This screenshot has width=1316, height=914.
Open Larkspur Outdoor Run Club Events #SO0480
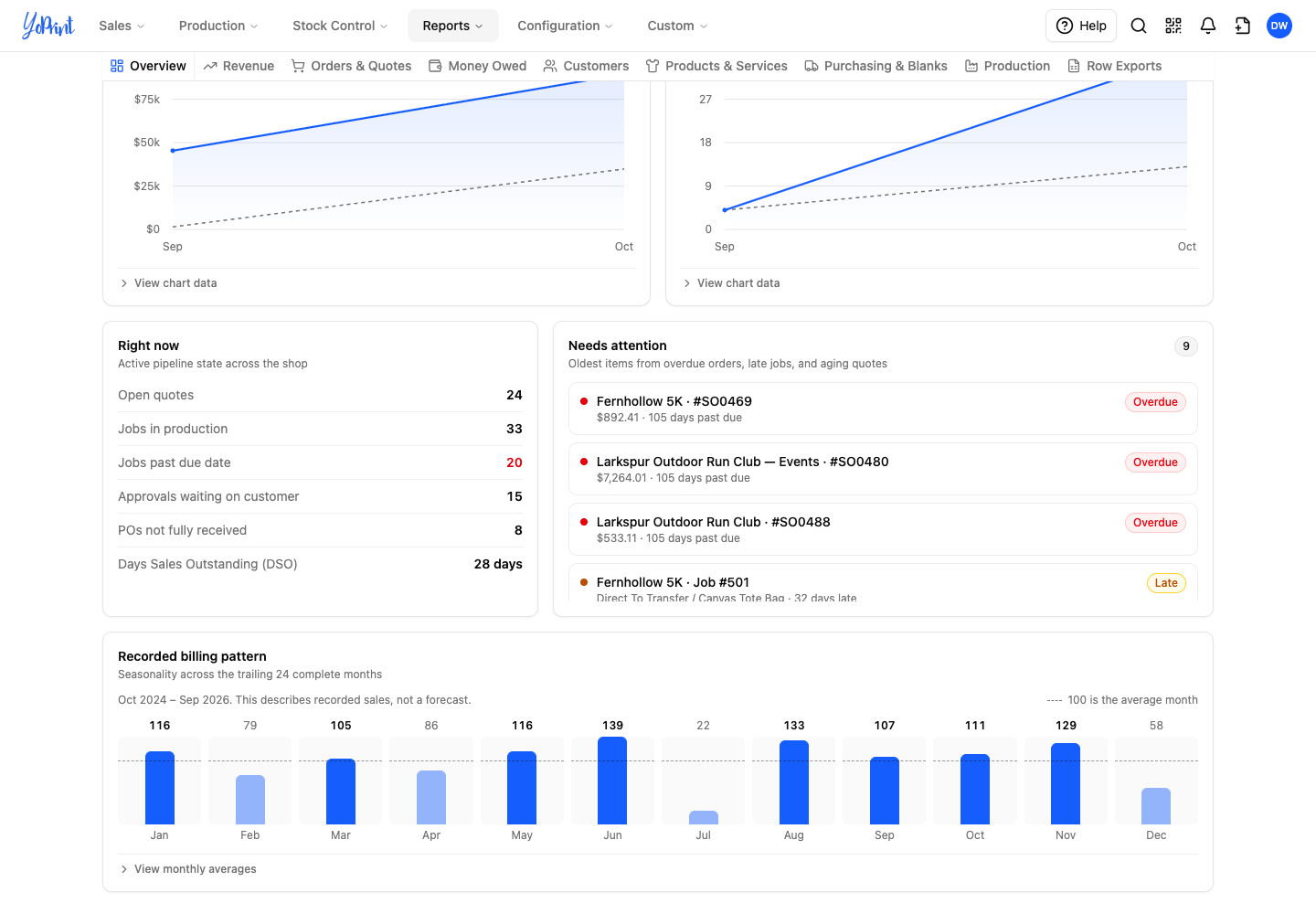click(x=883, y=469)
